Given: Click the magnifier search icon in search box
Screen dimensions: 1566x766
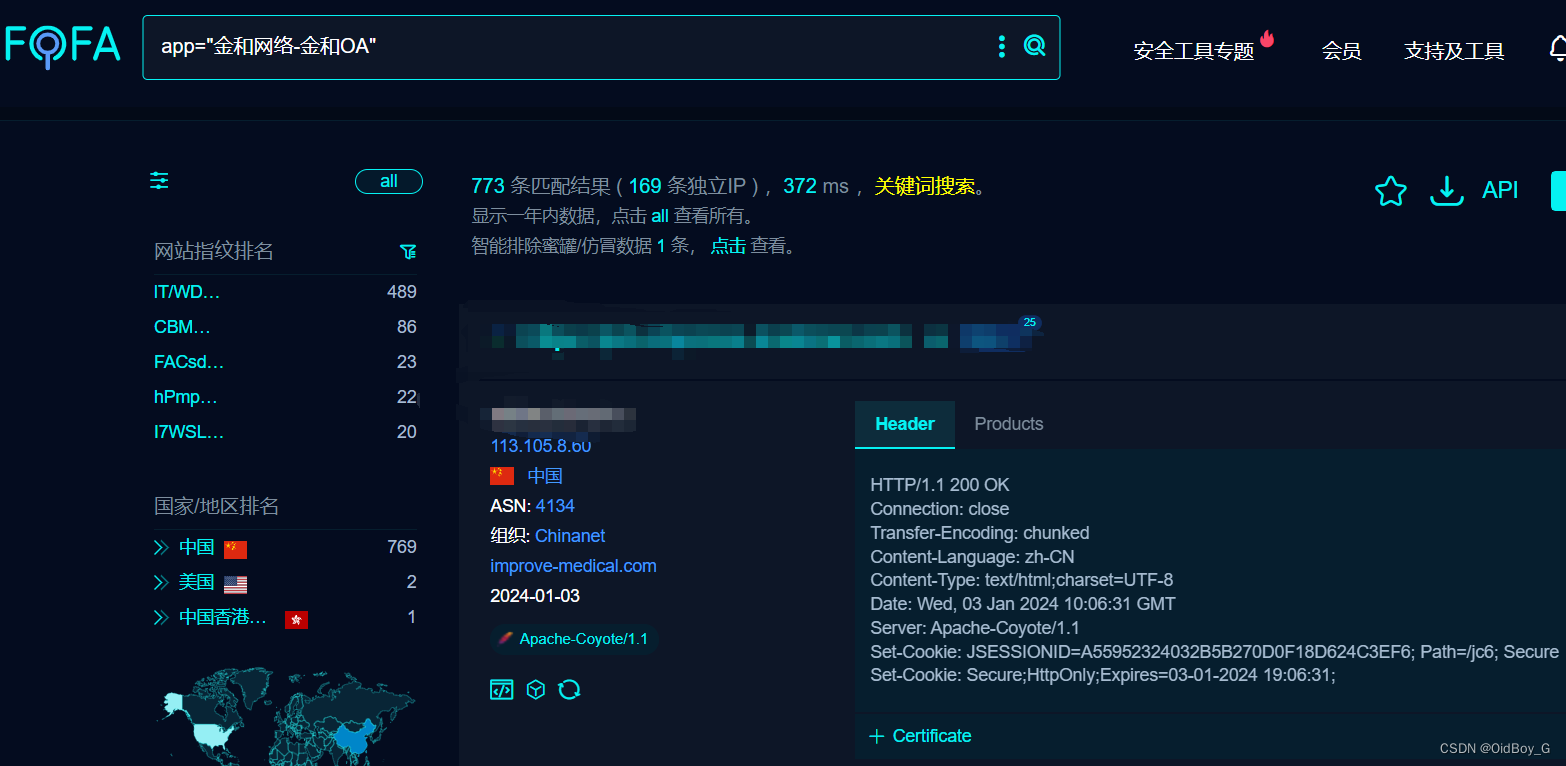Looking at the screenshot, I should (1035, 46).
